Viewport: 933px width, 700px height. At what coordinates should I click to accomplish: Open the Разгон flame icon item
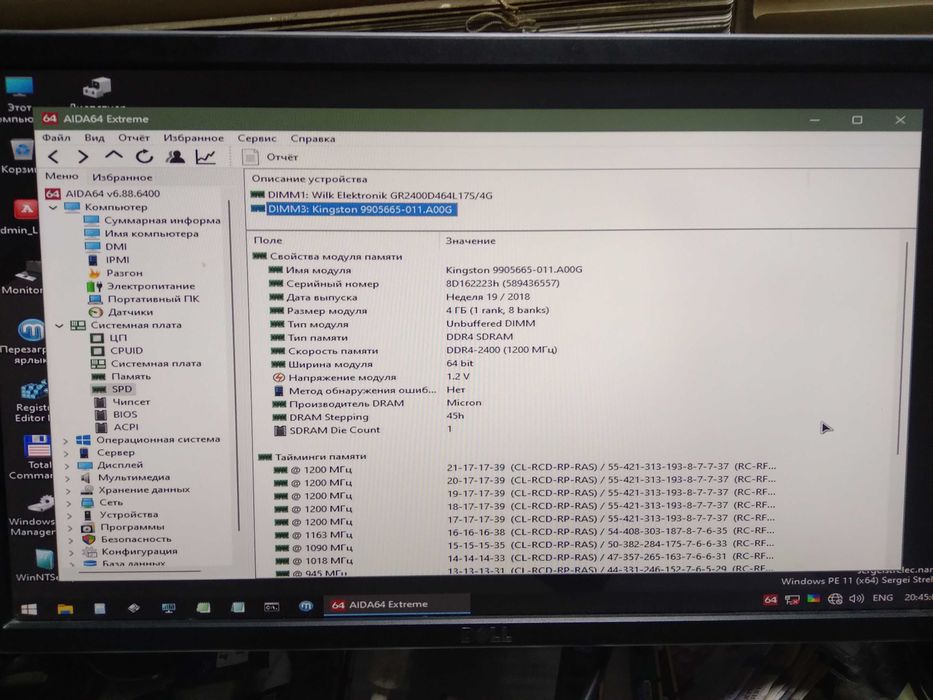point(115,273)
